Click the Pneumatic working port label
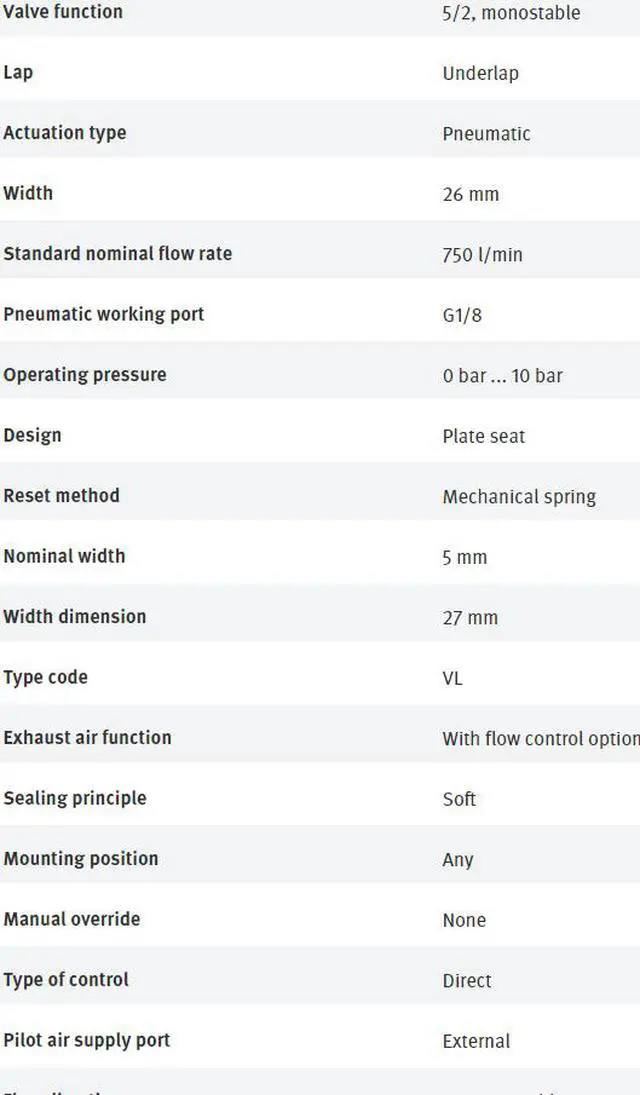Screen dimensions: 640x1095 pos(103,314)
